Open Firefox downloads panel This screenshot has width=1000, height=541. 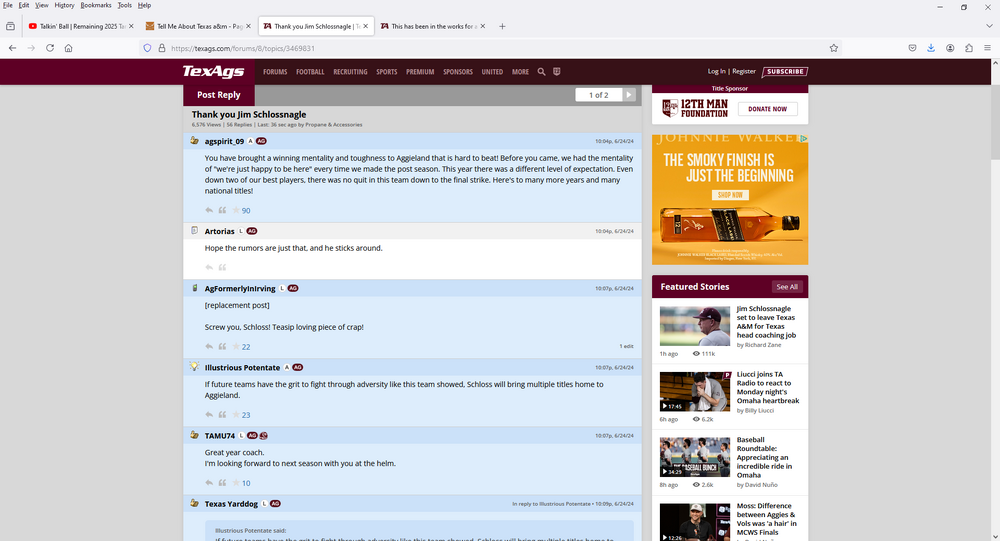pos(931,48)
